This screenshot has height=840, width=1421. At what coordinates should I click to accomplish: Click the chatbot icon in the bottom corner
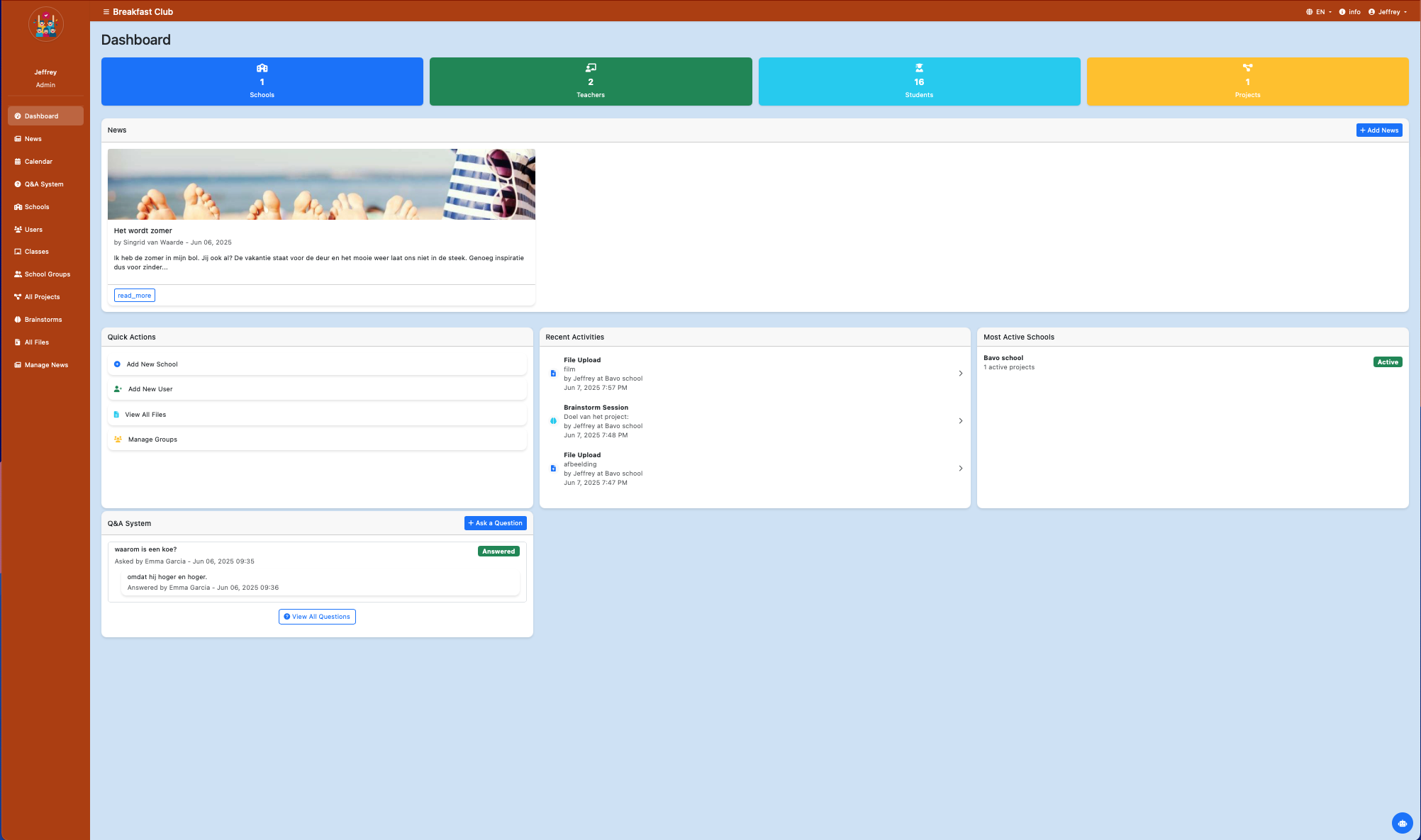[x=1402, y=823]
